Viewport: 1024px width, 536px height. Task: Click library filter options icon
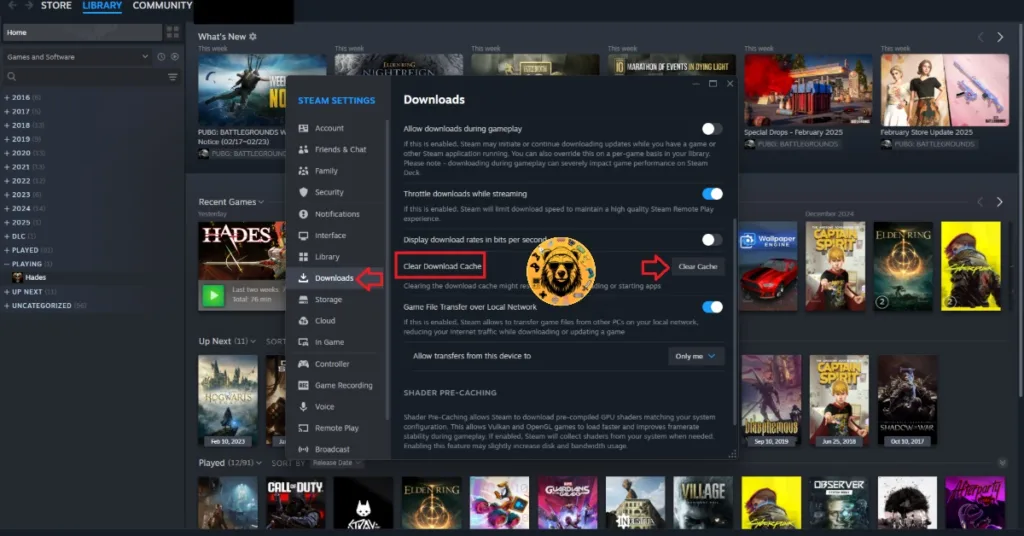(x=172, y=77)
